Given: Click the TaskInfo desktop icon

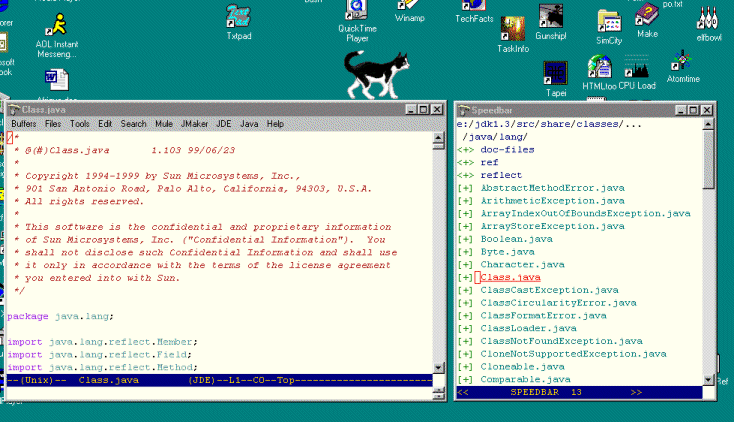Looking at the screenshot, I should [x=513, y=30].
